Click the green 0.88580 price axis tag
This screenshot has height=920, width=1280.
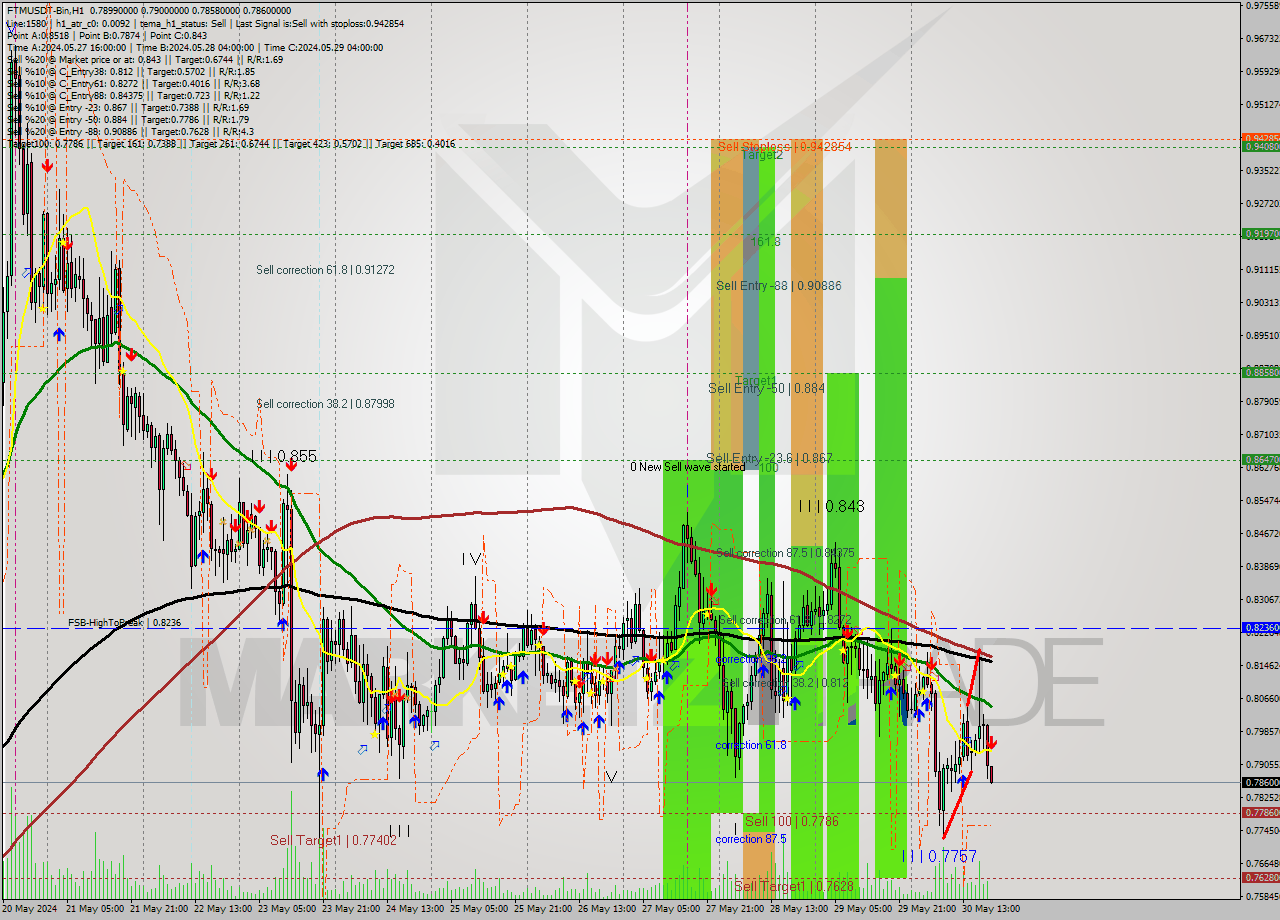click(1261, 372)
